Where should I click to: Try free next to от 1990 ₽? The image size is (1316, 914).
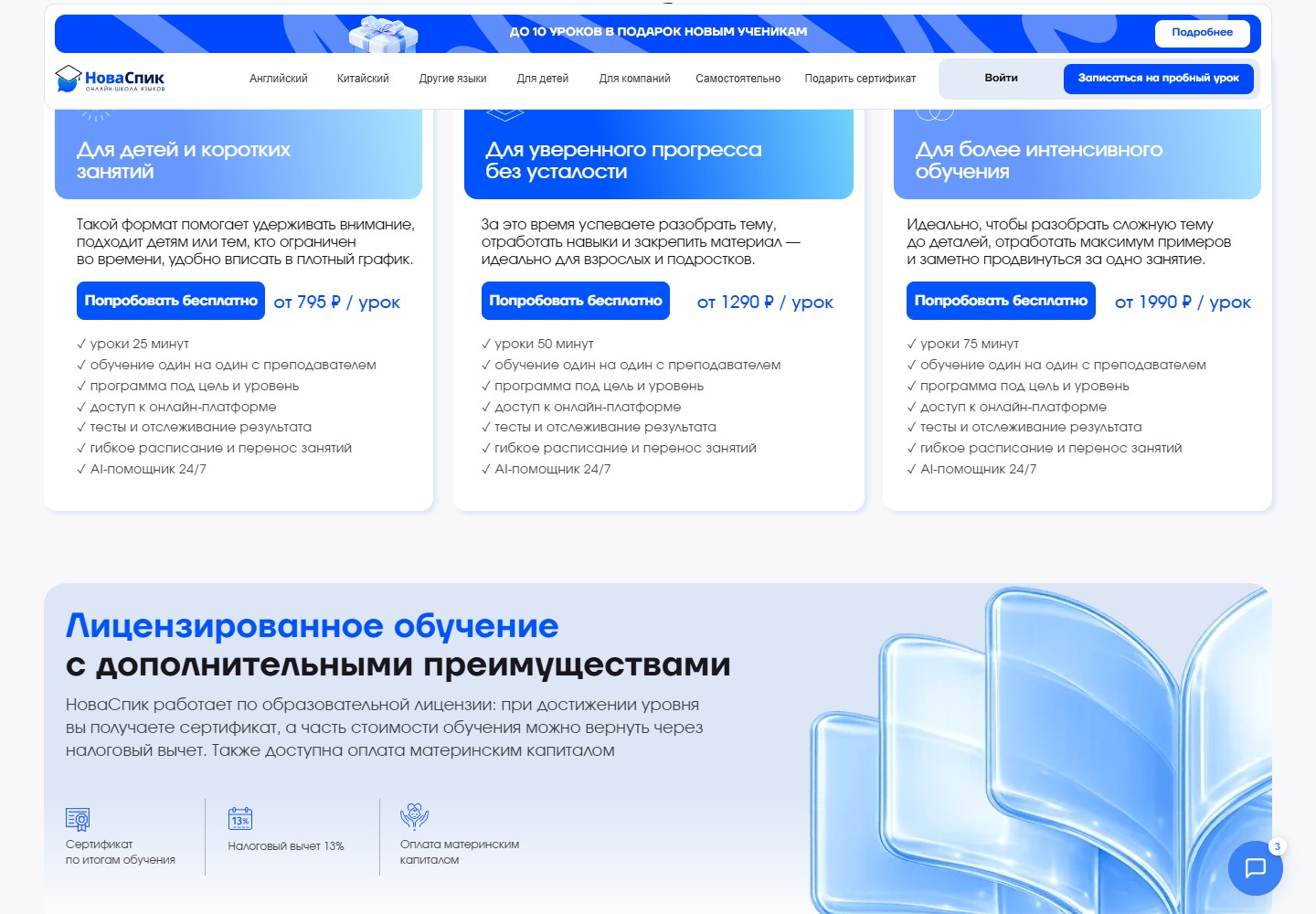point(1001,301)
